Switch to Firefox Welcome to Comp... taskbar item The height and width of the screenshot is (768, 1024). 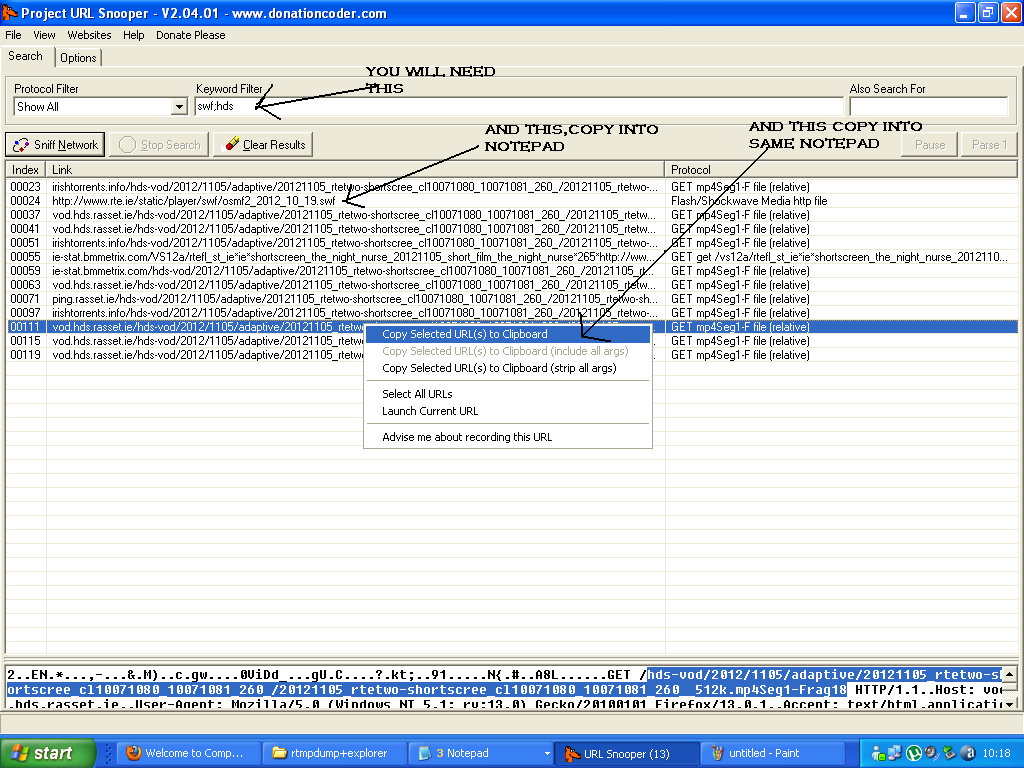189,753
